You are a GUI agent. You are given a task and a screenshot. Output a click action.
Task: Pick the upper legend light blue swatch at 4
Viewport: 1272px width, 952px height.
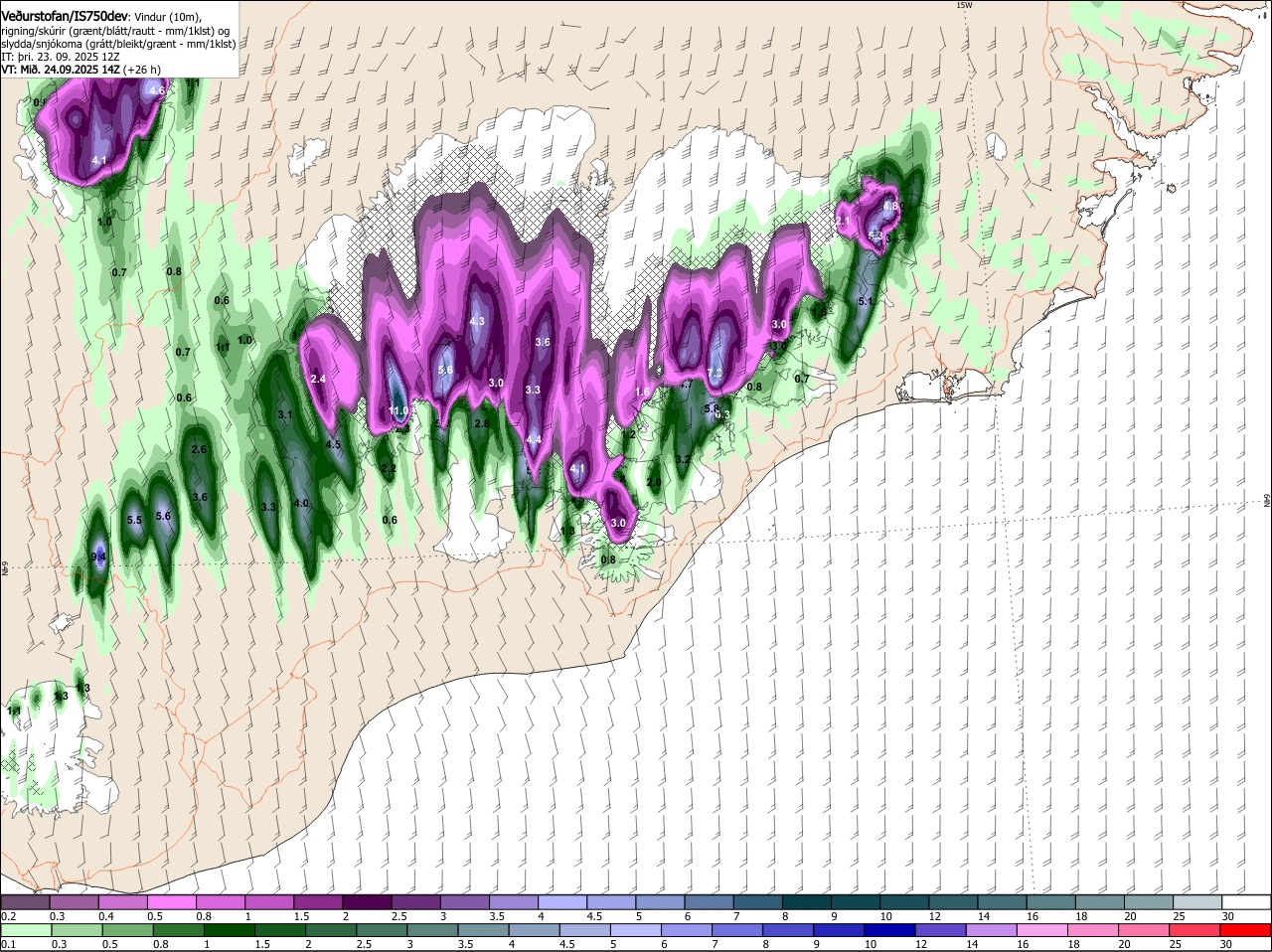pyautogui.click(x=561, y=902)
